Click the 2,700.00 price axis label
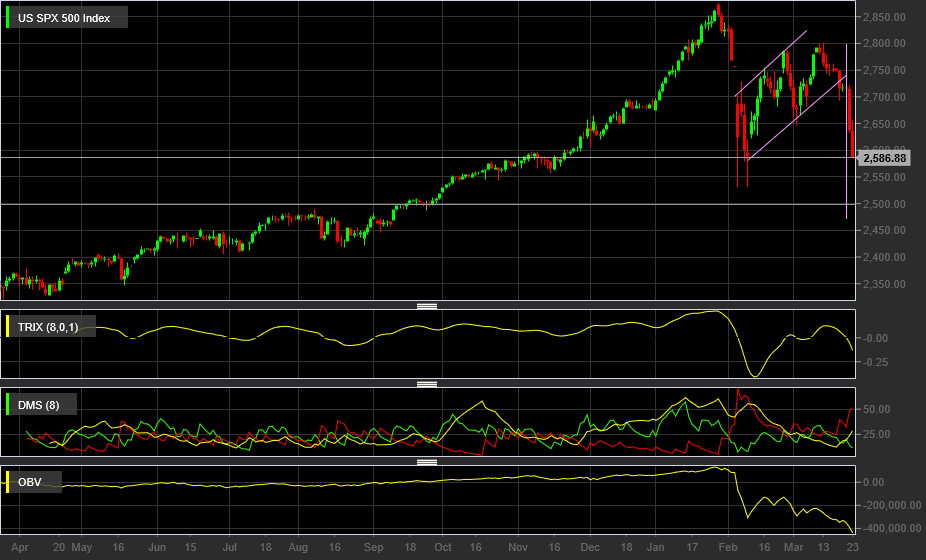This screenshot has width=926, height=560. click(884, 97)
